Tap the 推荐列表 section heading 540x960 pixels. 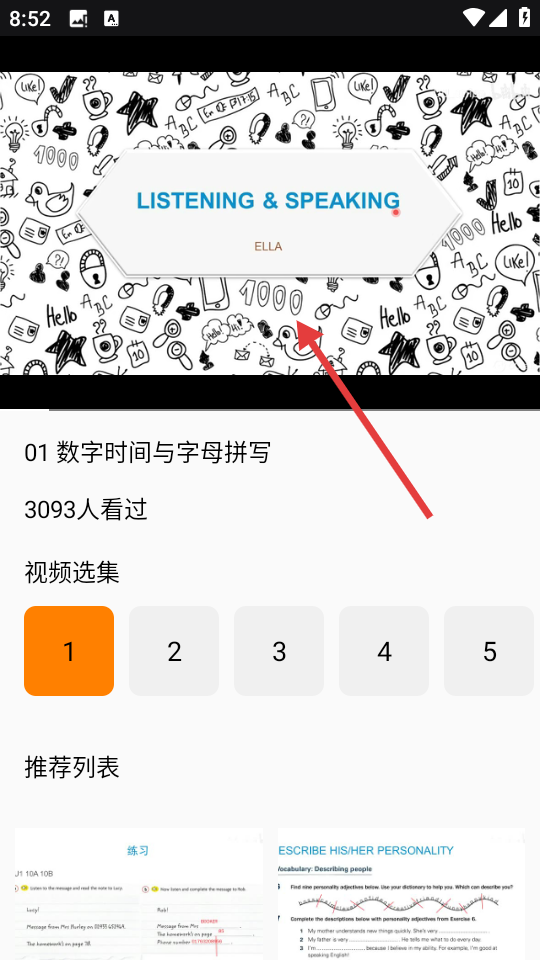[x=72, y=767]
